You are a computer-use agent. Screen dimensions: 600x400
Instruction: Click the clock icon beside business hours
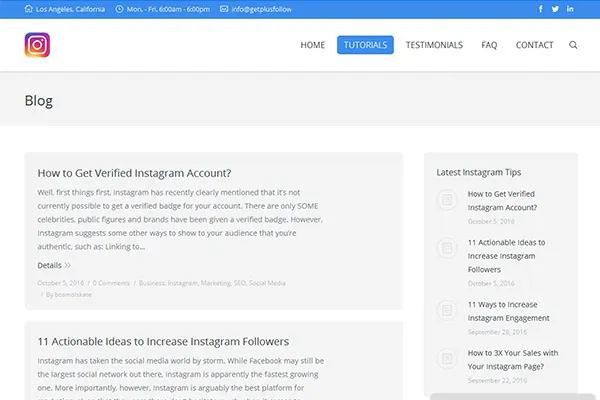point(120,9)
